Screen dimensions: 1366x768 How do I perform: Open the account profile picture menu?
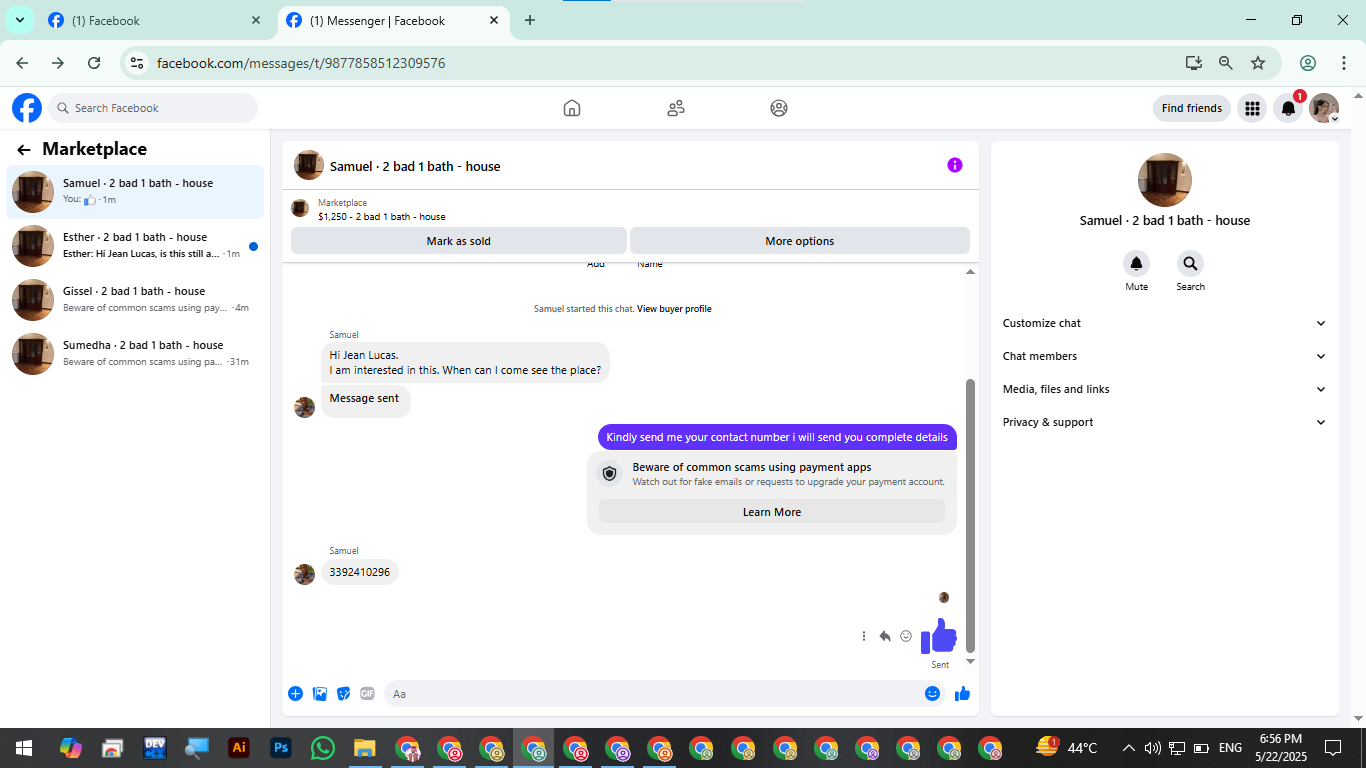pyautogui.click(x=1324, y=108)
